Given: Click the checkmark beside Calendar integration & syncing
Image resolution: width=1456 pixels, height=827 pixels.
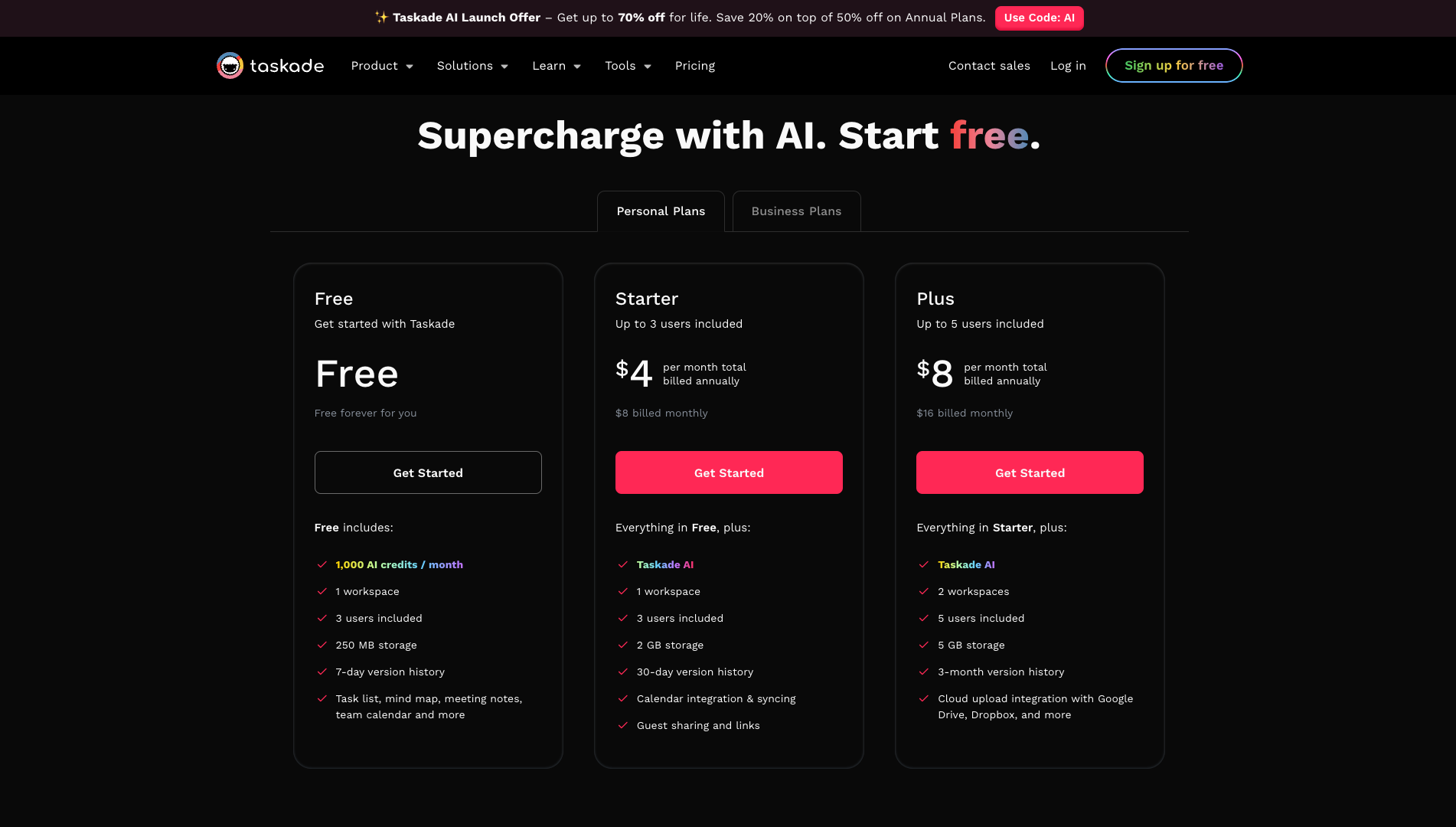Looking at the screenshot, I should pos(623,699).
